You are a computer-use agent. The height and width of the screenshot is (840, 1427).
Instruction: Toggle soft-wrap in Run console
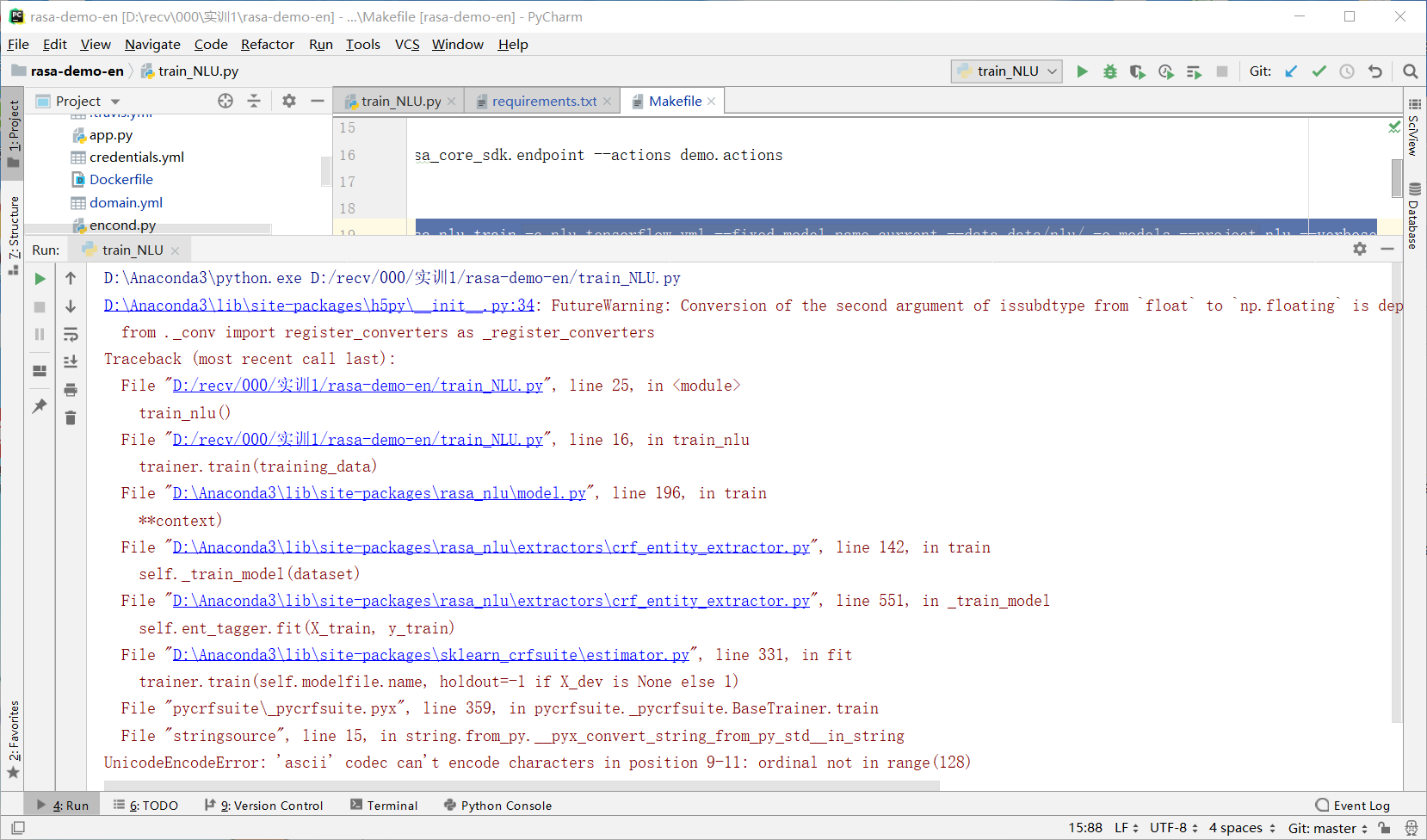(71, 334)
